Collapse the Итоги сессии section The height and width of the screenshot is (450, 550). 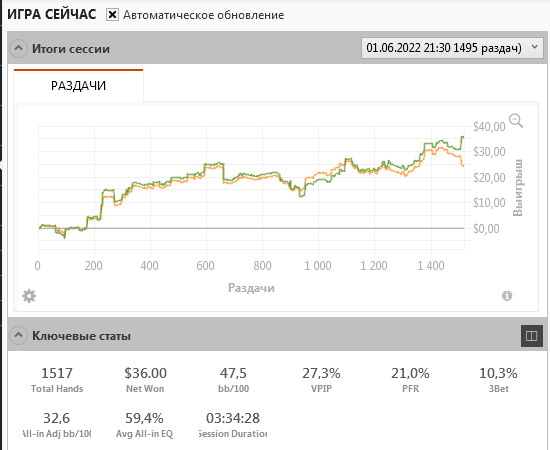(18, 48)
